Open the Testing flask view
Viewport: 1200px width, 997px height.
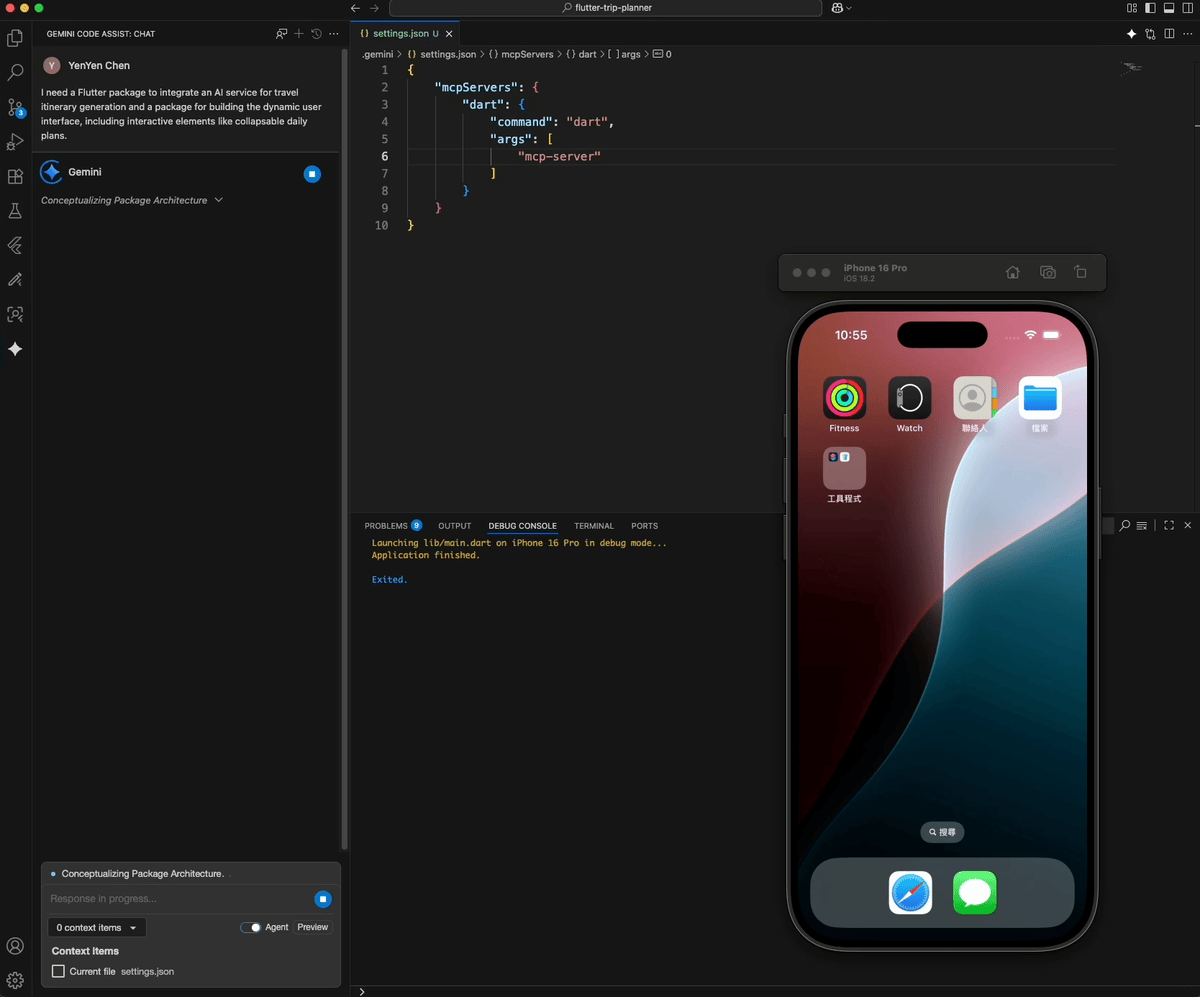15,211
